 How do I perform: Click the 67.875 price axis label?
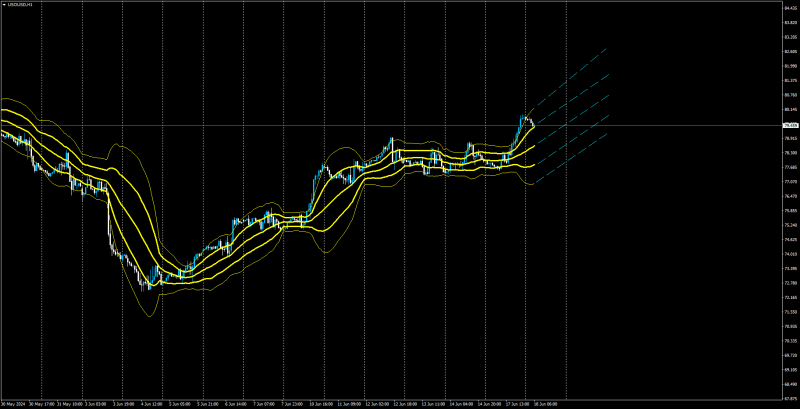tap(791, 399)
